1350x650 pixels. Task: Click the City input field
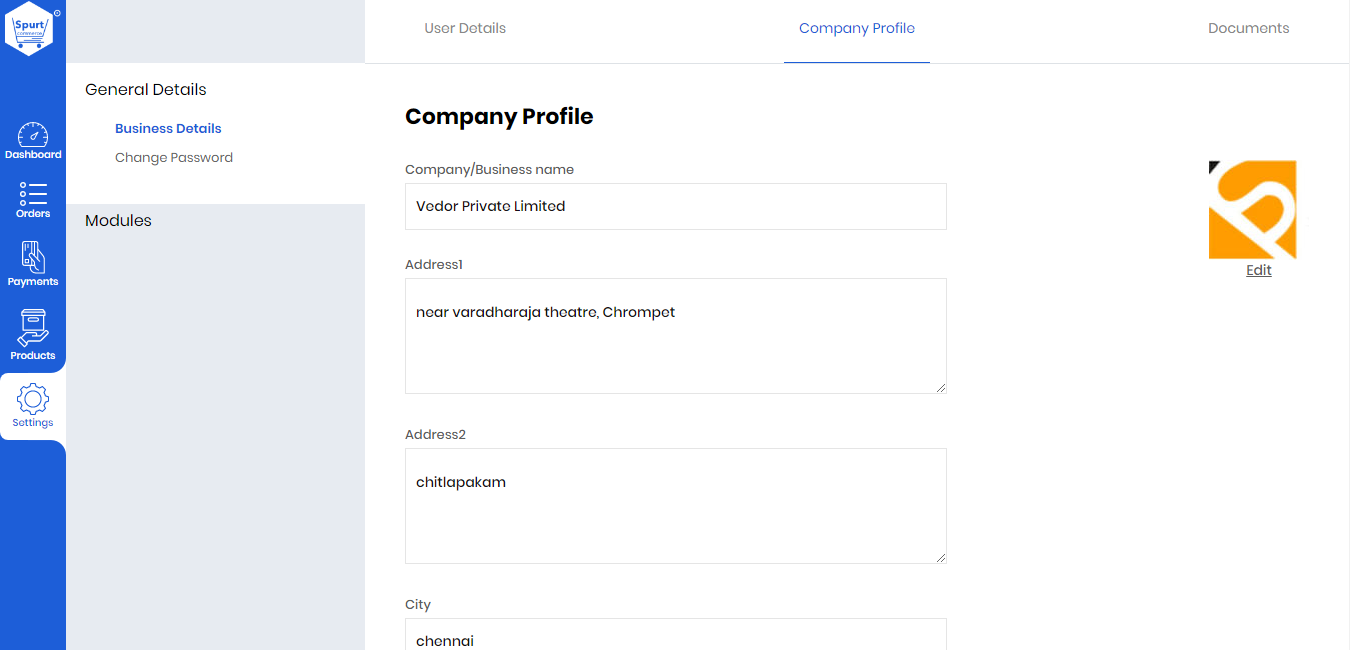676,636
